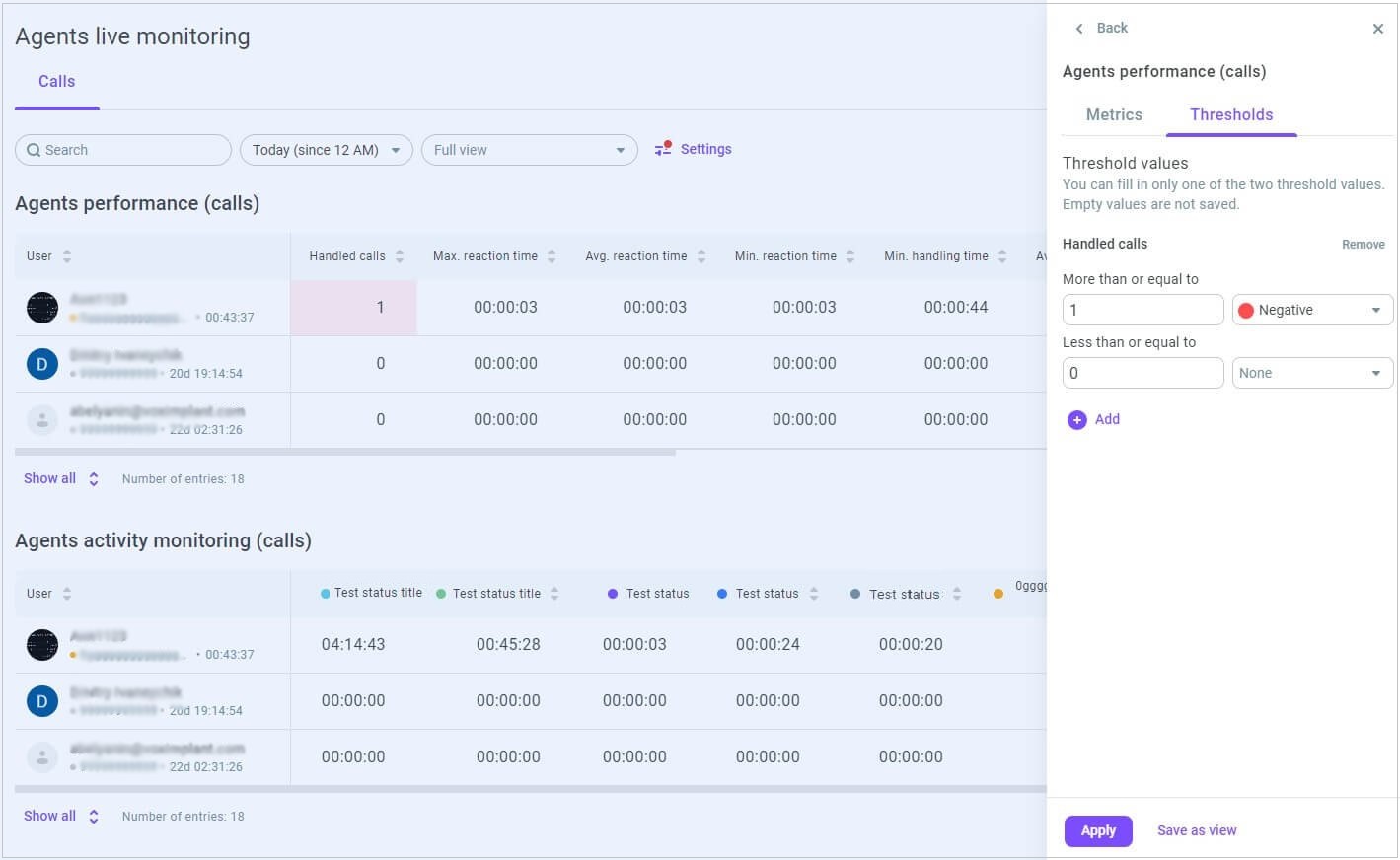Switch to the Calls tab
Image resolution: width=1400 pixels, height=860 pixels.
[56, 82]
